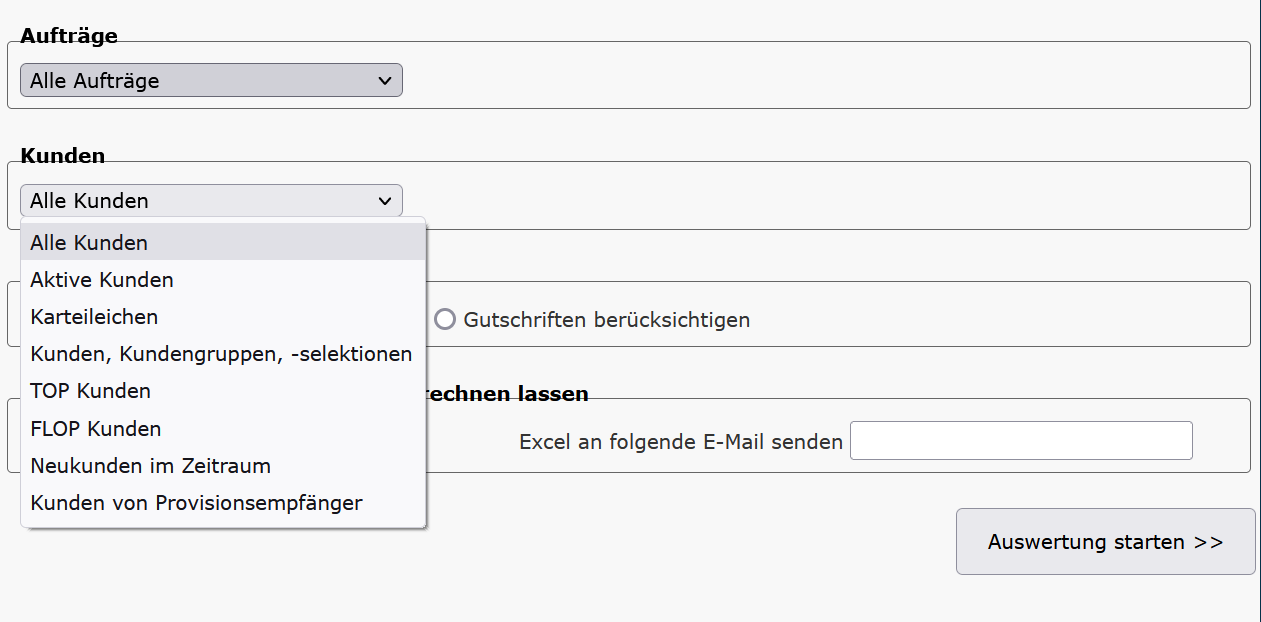Select TOP Kunden in the dropdown list
Screen dimensions: 1261x622
tap(91, 391)
